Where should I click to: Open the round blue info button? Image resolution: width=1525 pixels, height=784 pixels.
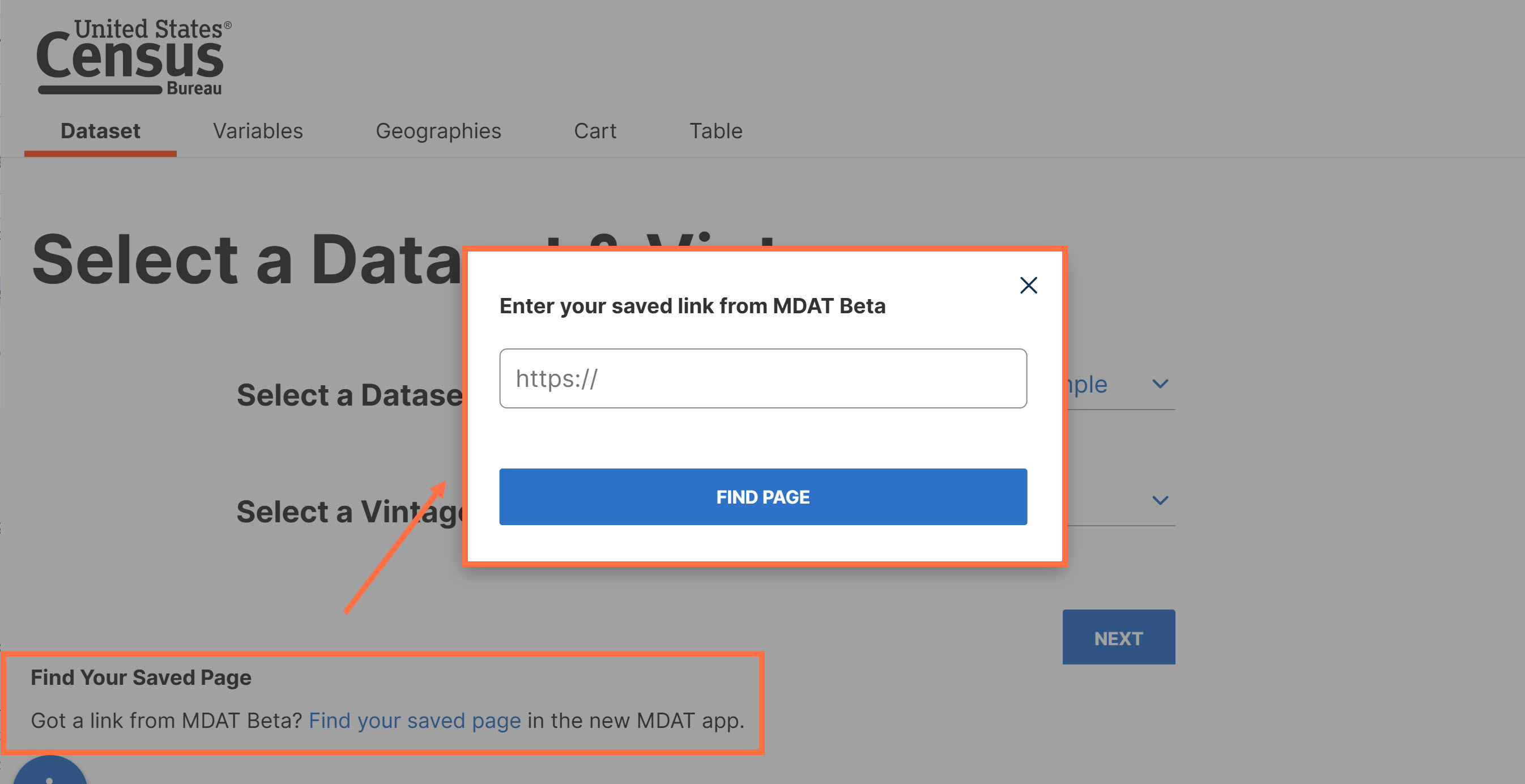(50, 770)
